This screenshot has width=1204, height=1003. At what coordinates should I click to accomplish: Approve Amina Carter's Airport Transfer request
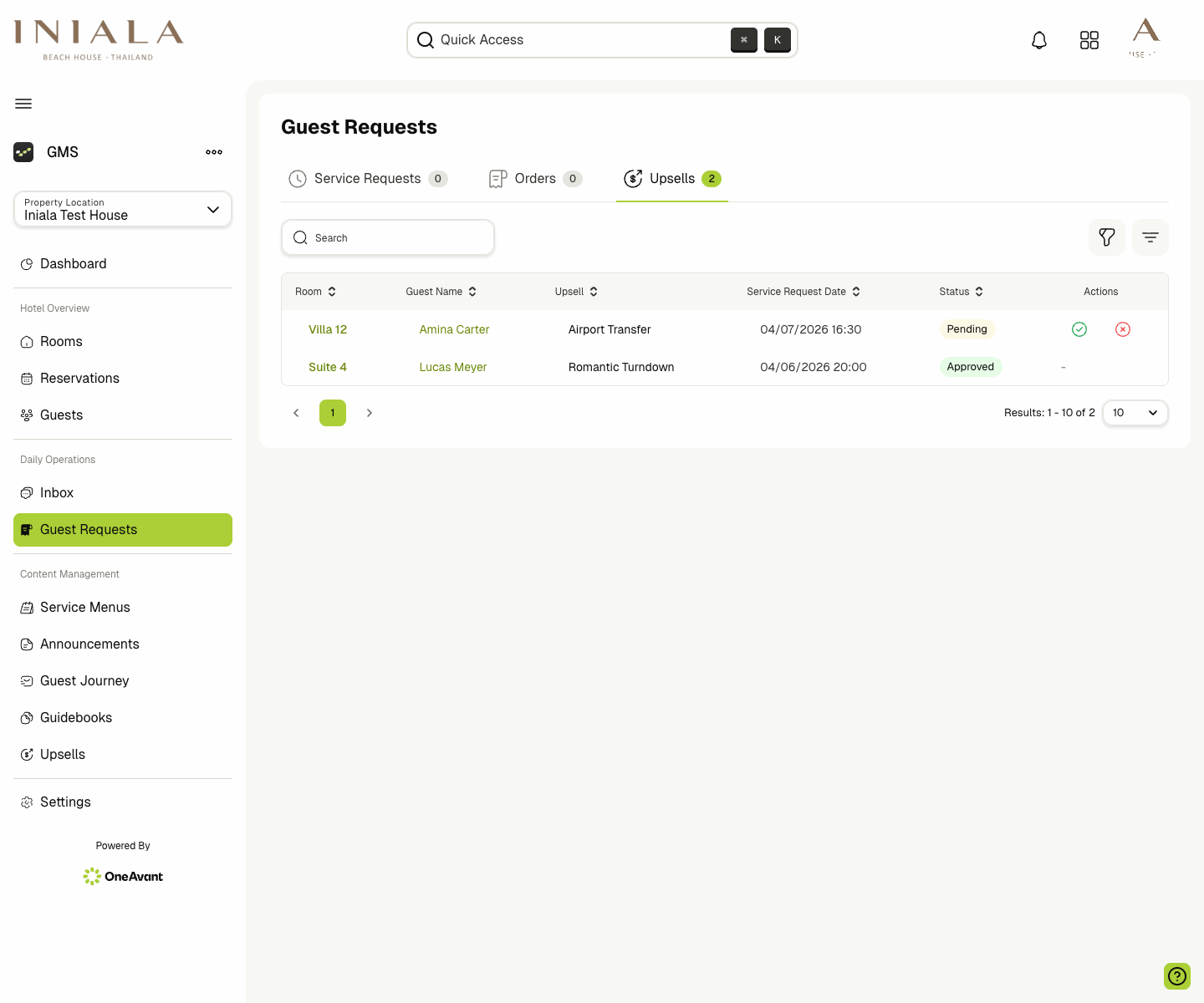click(1079, 329)
